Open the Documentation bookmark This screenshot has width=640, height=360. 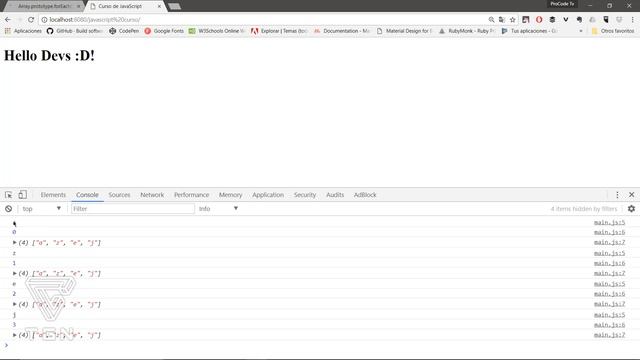[342, 31]
